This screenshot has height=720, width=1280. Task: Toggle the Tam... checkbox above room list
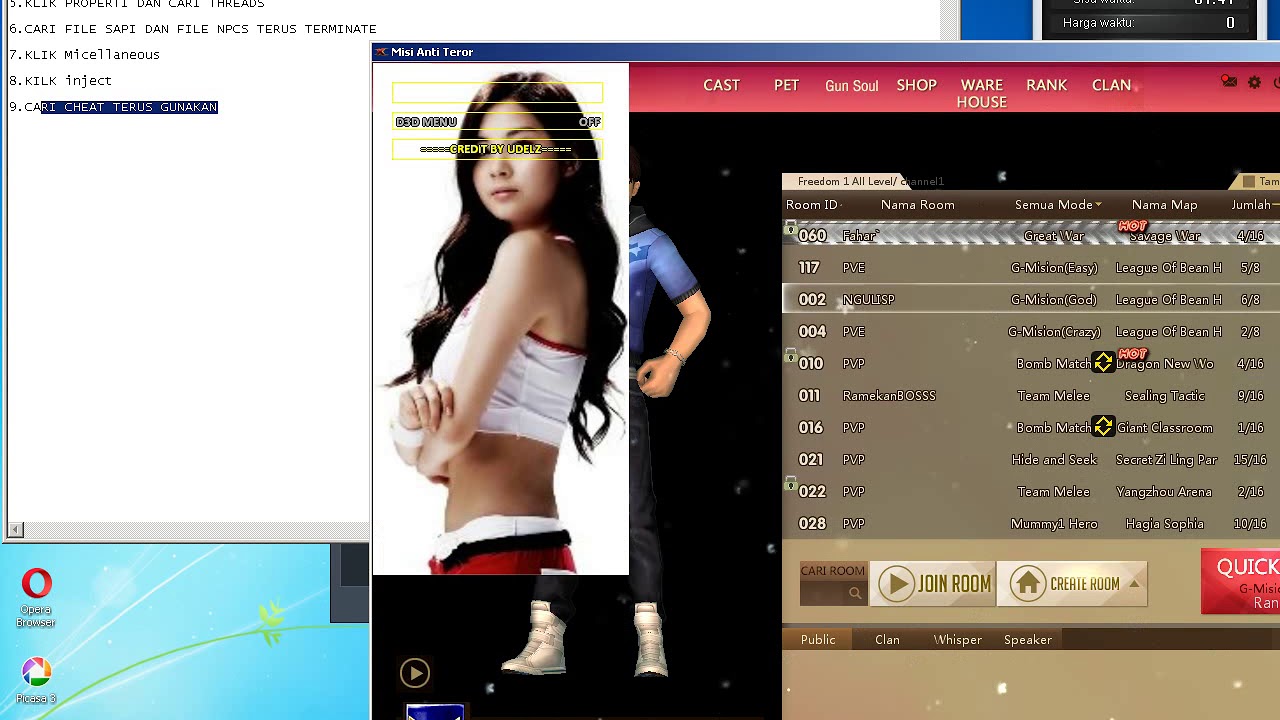(1248, 181)
